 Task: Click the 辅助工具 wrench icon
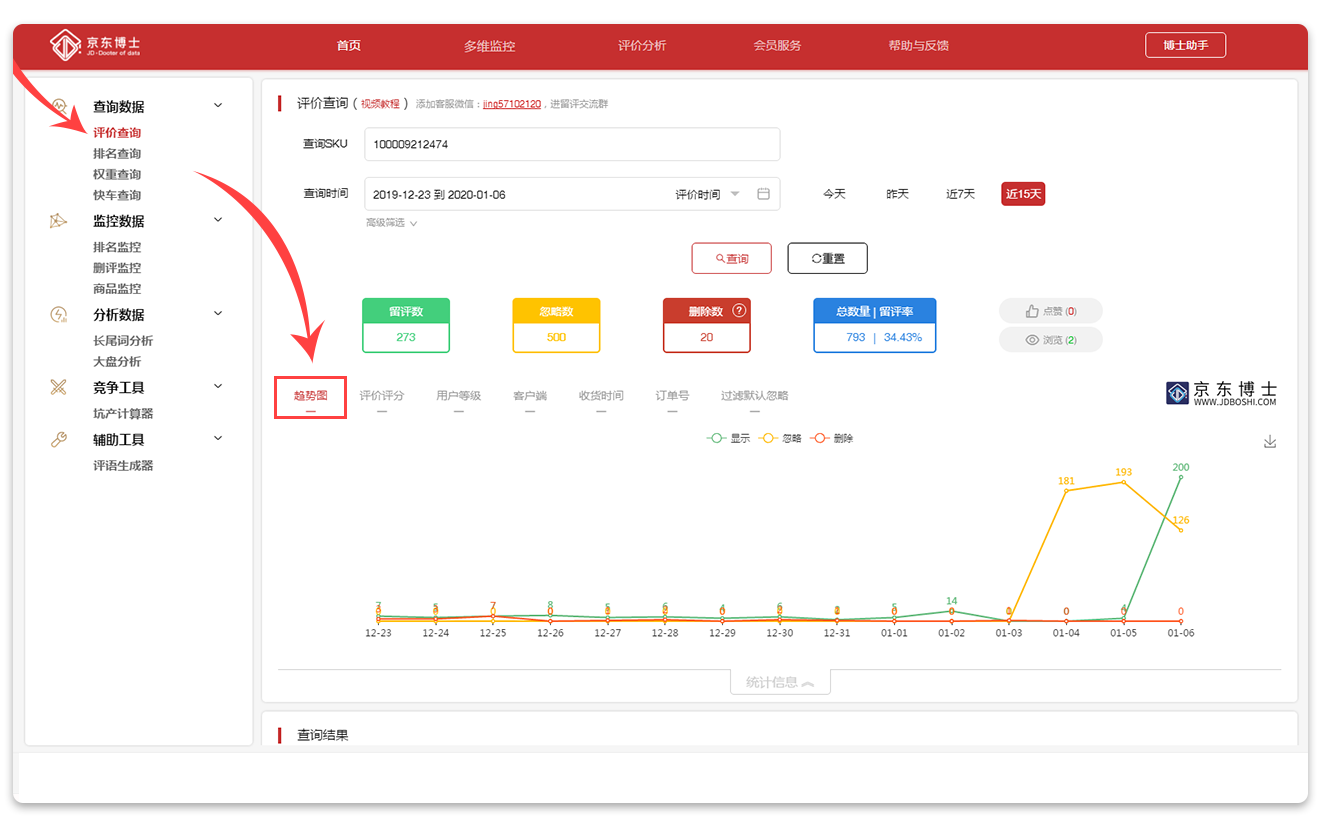(x=59, y=439)
